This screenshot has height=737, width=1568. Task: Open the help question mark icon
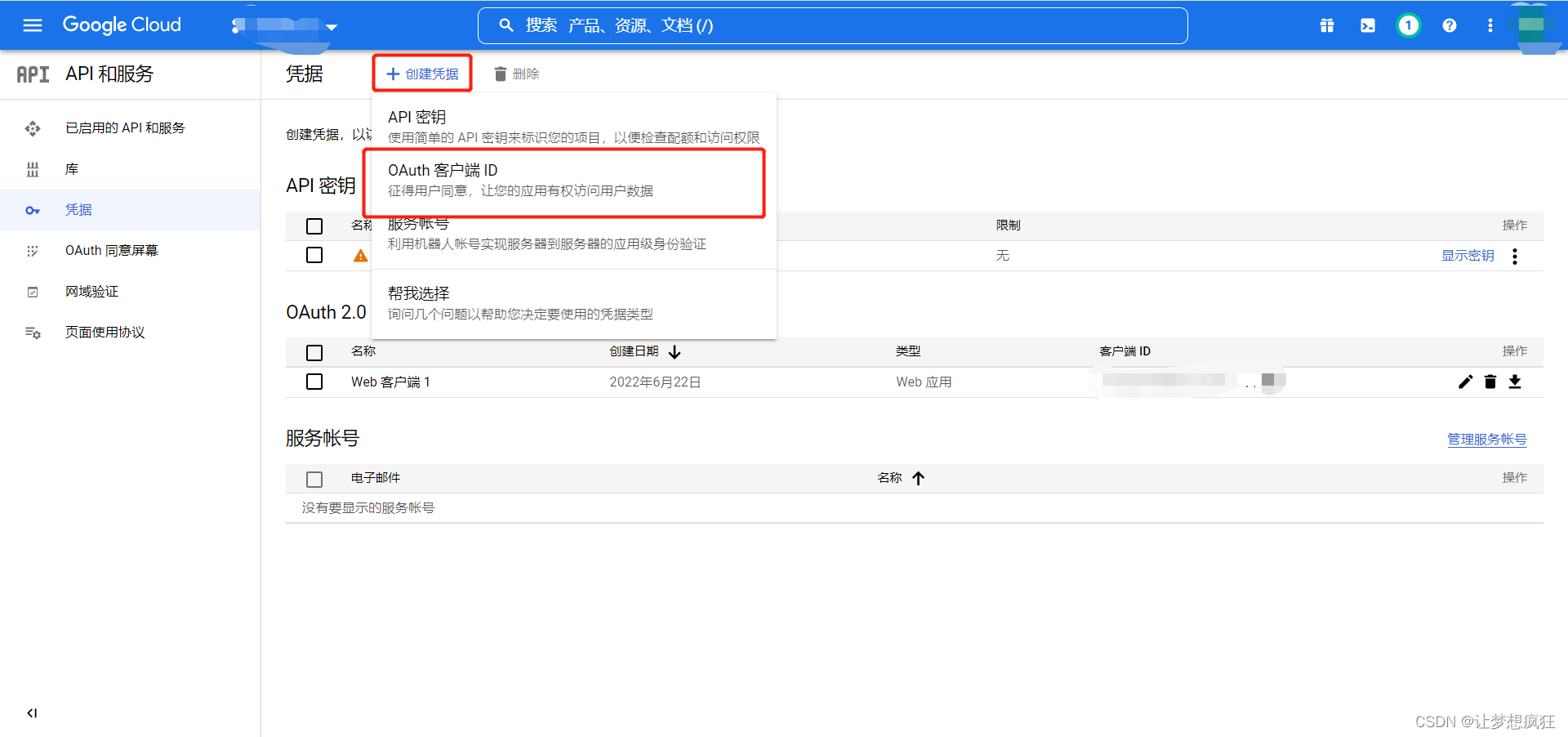1449,25
